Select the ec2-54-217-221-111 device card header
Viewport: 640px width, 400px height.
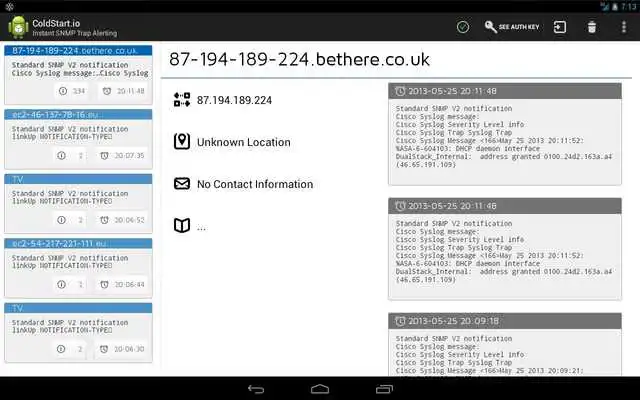click(78, 244)
